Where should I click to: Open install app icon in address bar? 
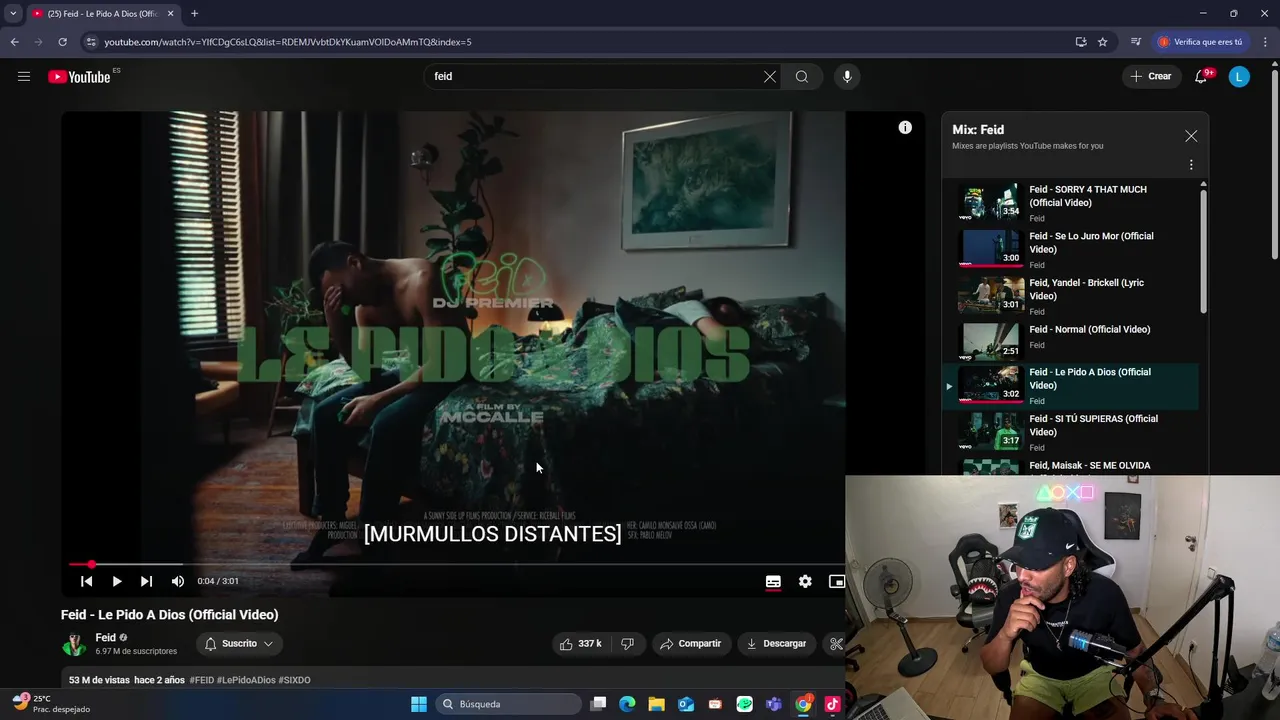pos(1081,42)
